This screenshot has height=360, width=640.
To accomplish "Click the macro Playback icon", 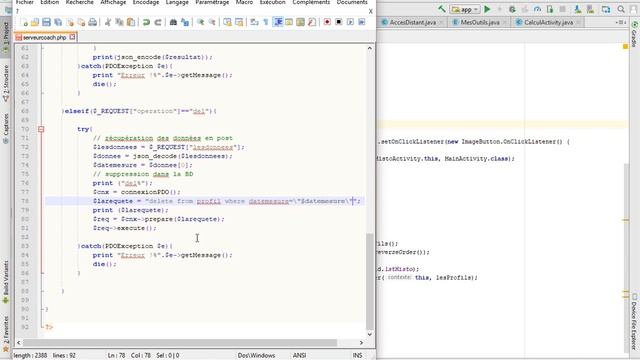I will [350, 22].
